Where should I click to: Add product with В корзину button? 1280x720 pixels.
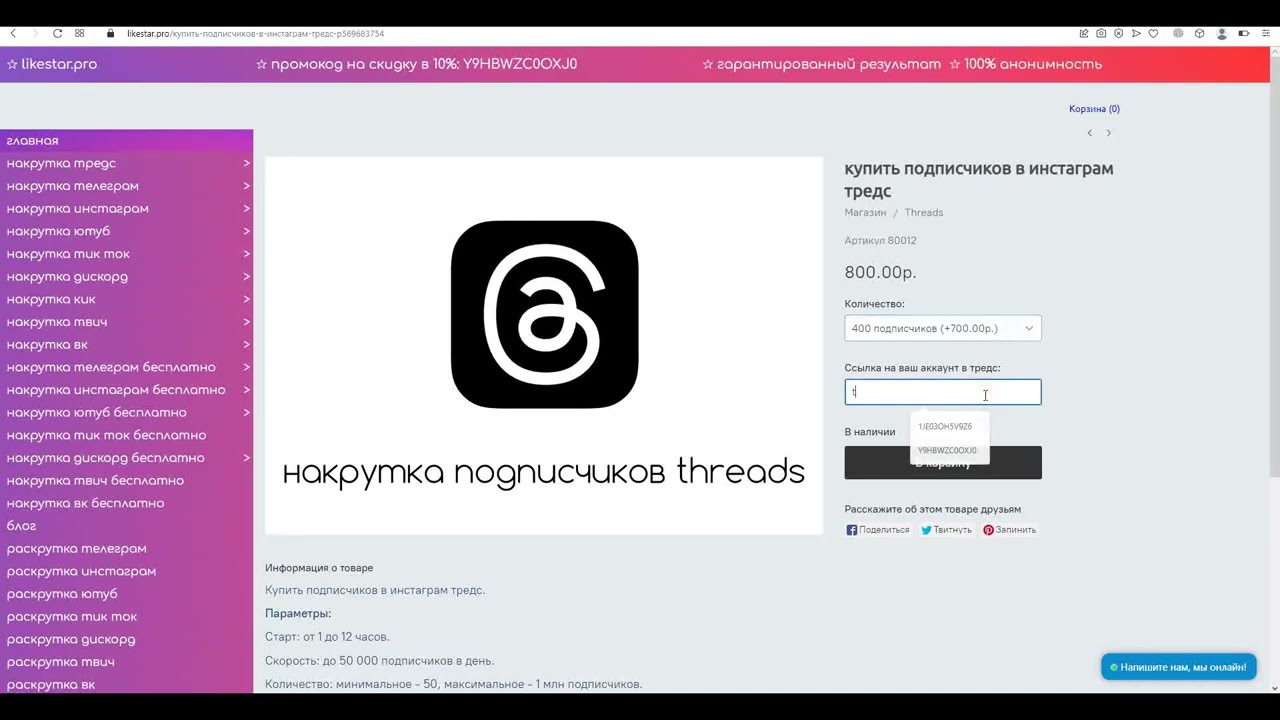click(943, 463)
